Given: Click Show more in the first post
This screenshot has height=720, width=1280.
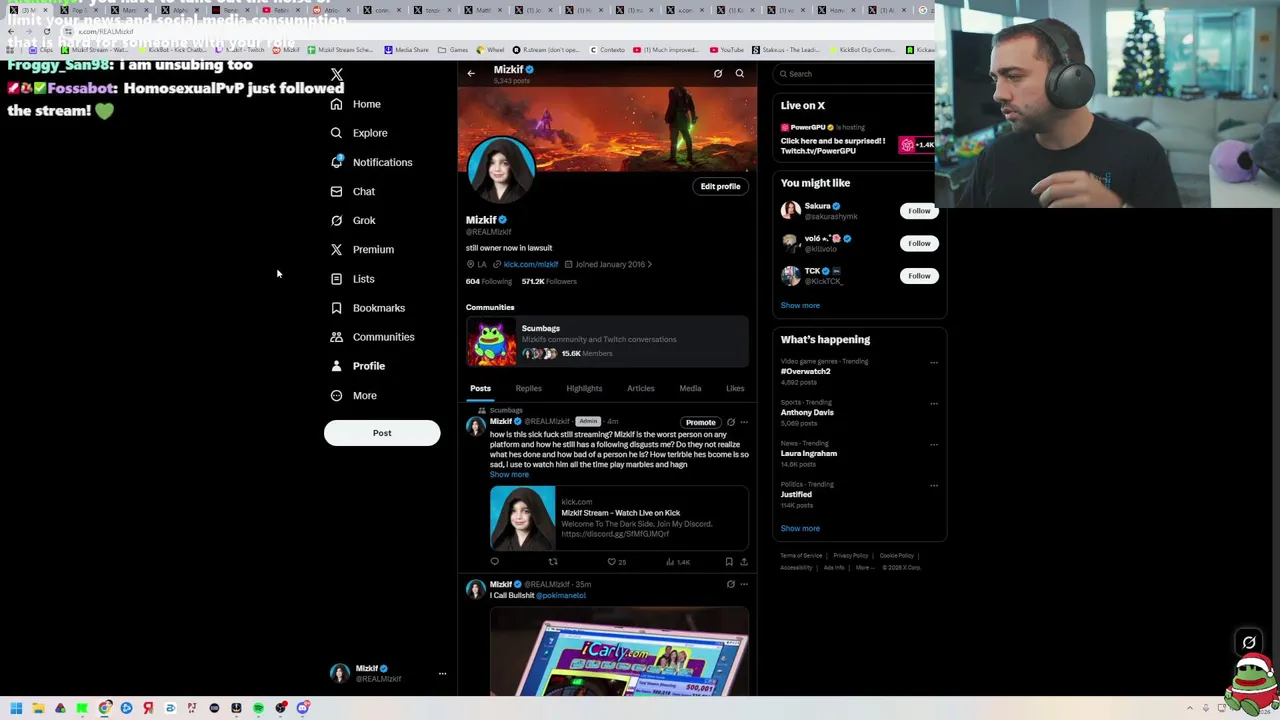Looking at the screenshot, I should [x=509, y=474].
